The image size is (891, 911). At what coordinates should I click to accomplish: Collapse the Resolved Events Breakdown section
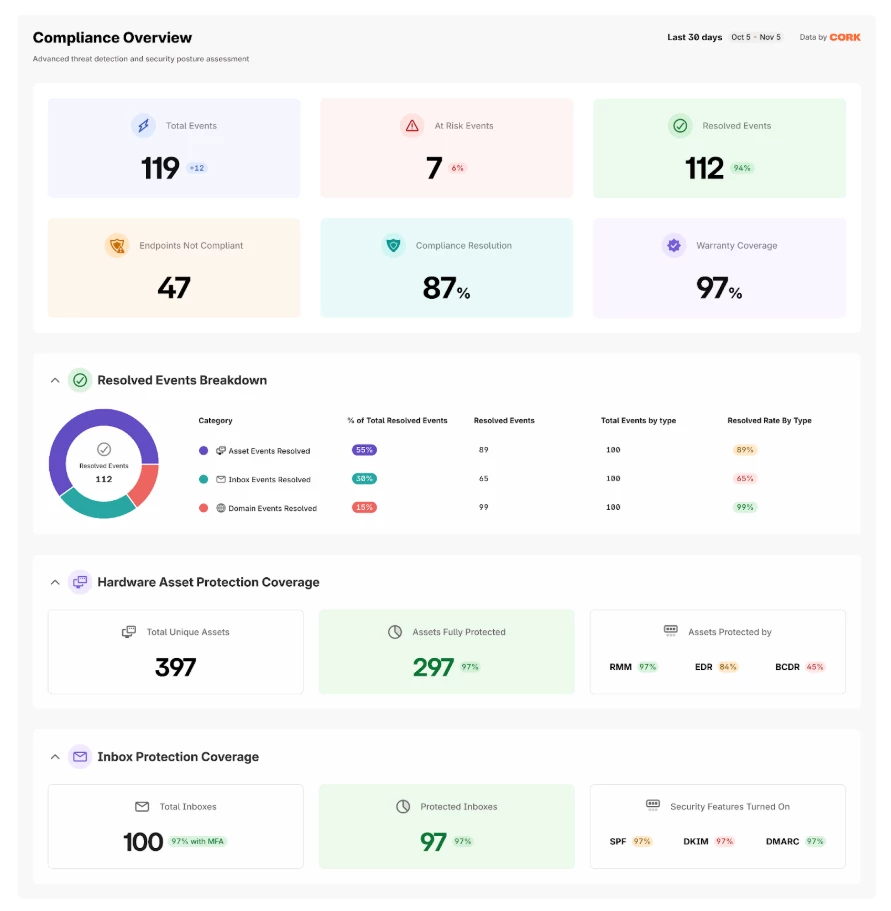(55, 381)
